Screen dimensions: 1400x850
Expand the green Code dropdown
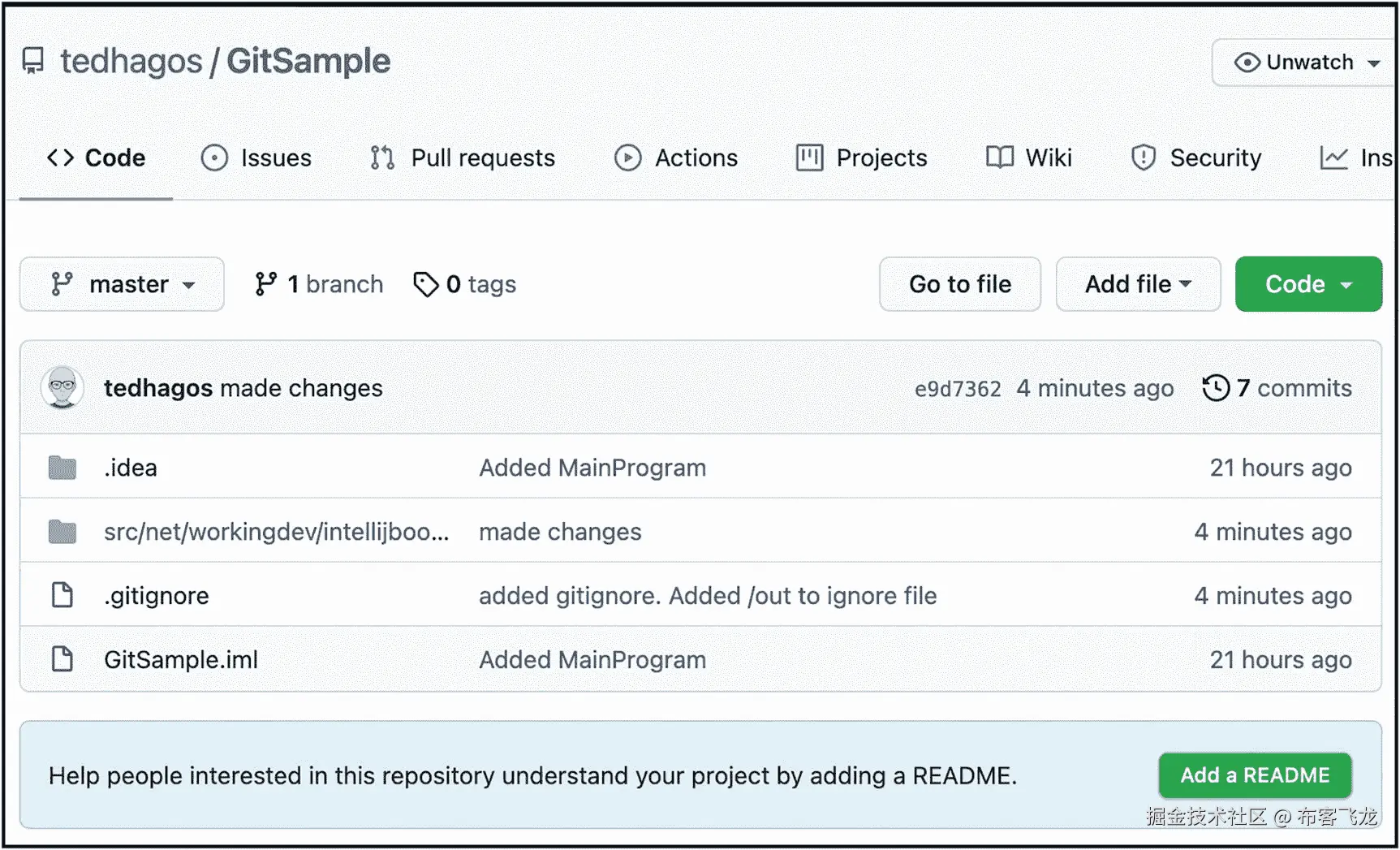[1307, 284]
